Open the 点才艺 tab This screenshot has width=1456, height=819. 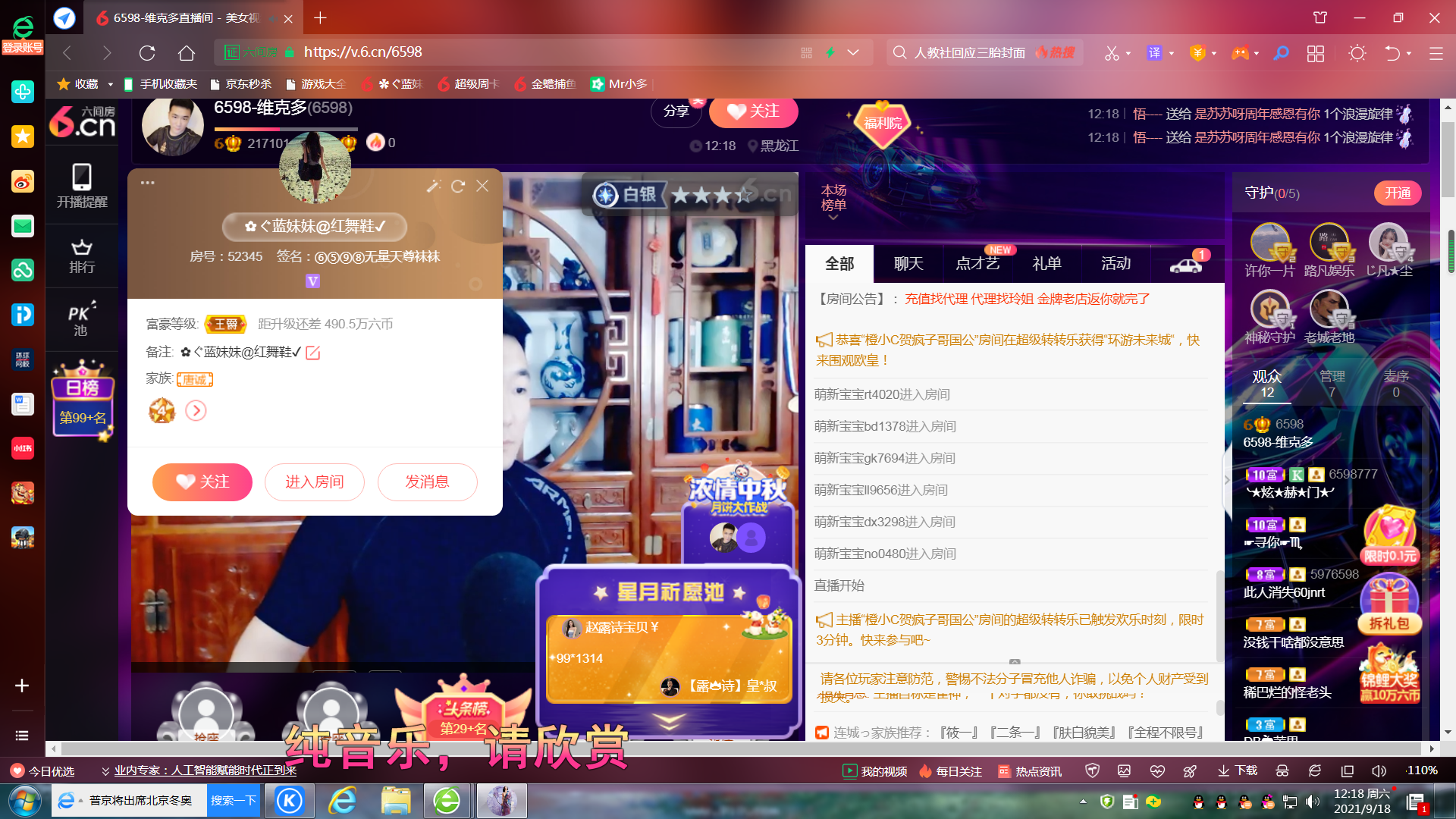point(977,264)
